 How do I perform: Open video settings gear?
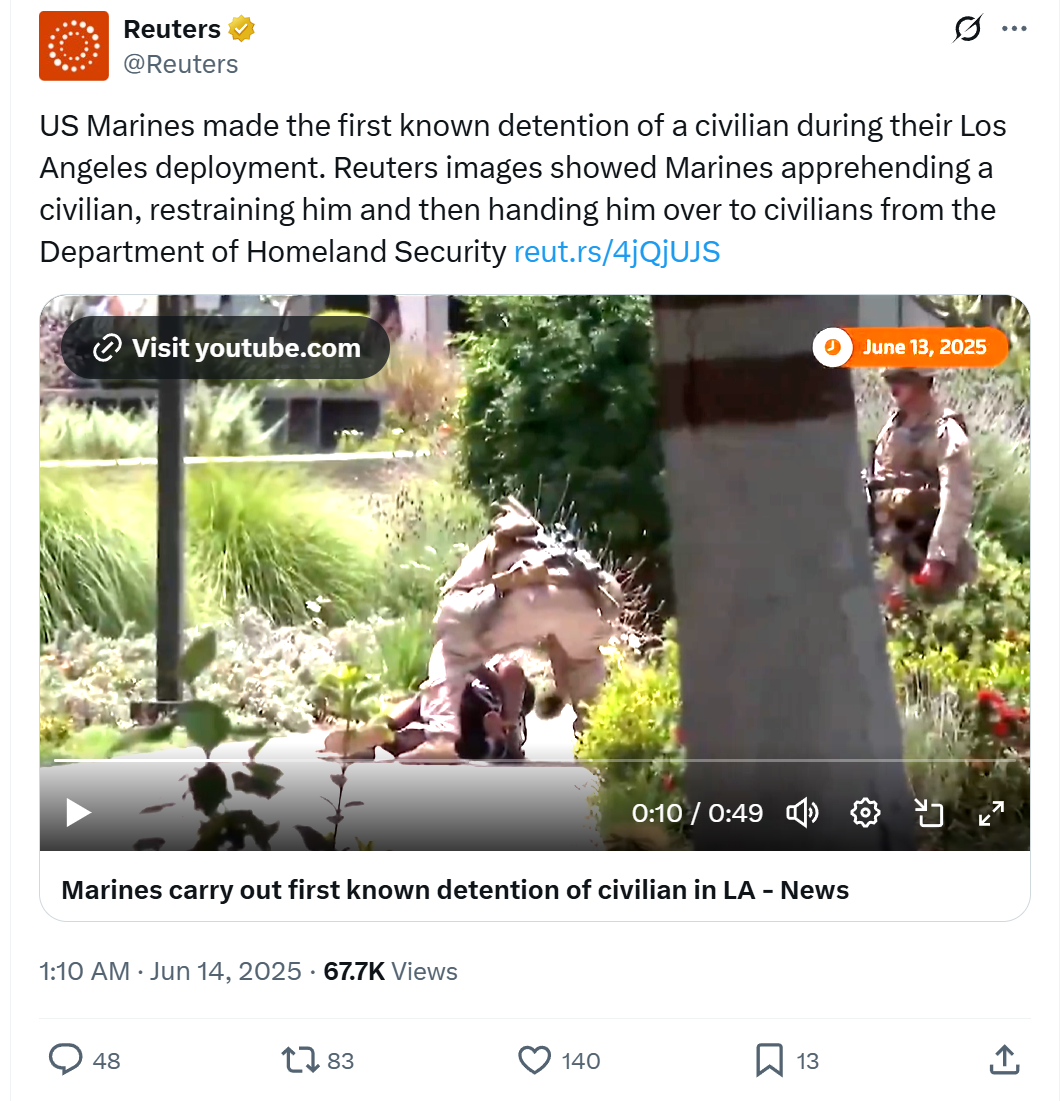(865, 812)
